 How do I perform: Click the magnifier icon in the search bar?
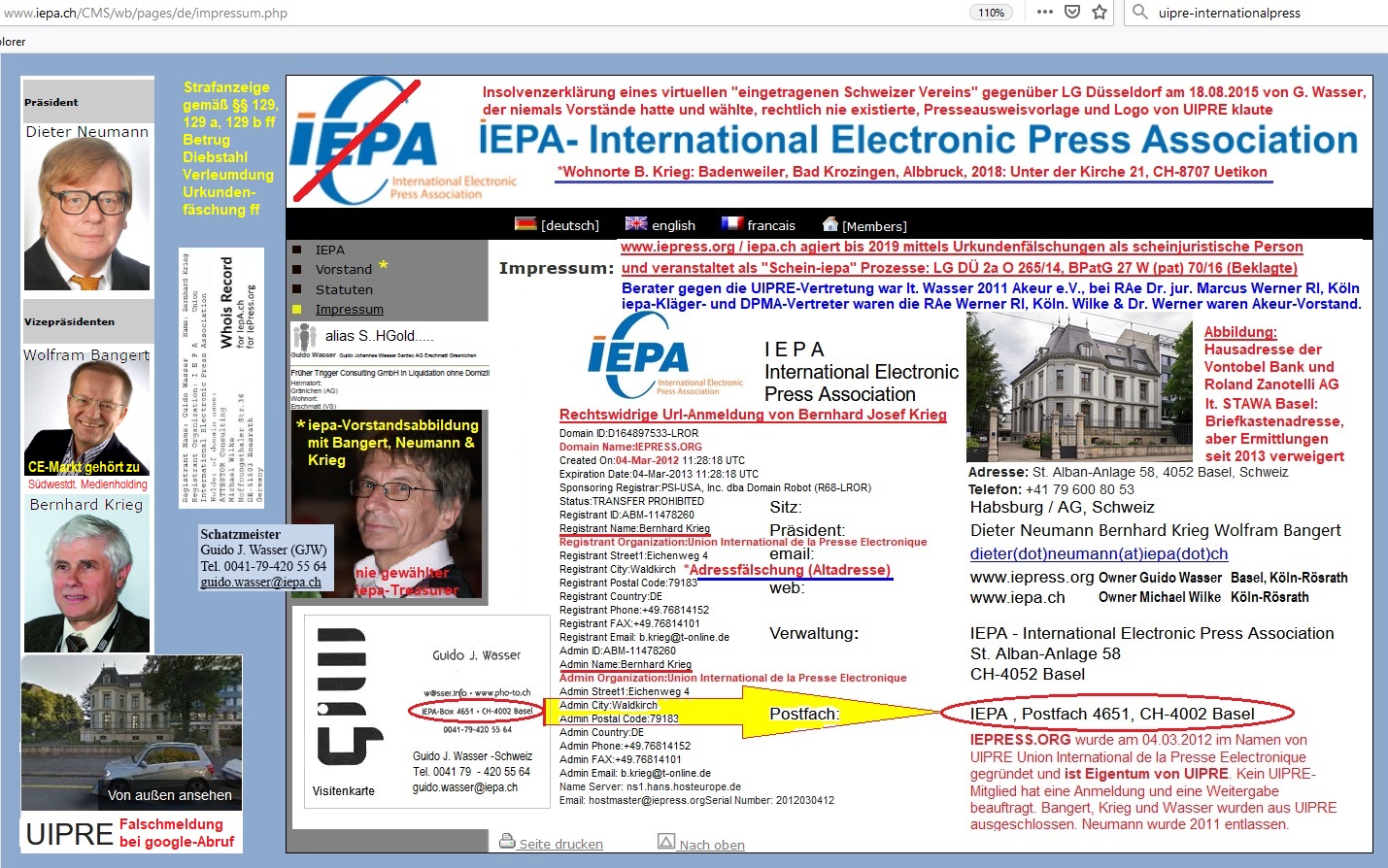coord(1140,13)
